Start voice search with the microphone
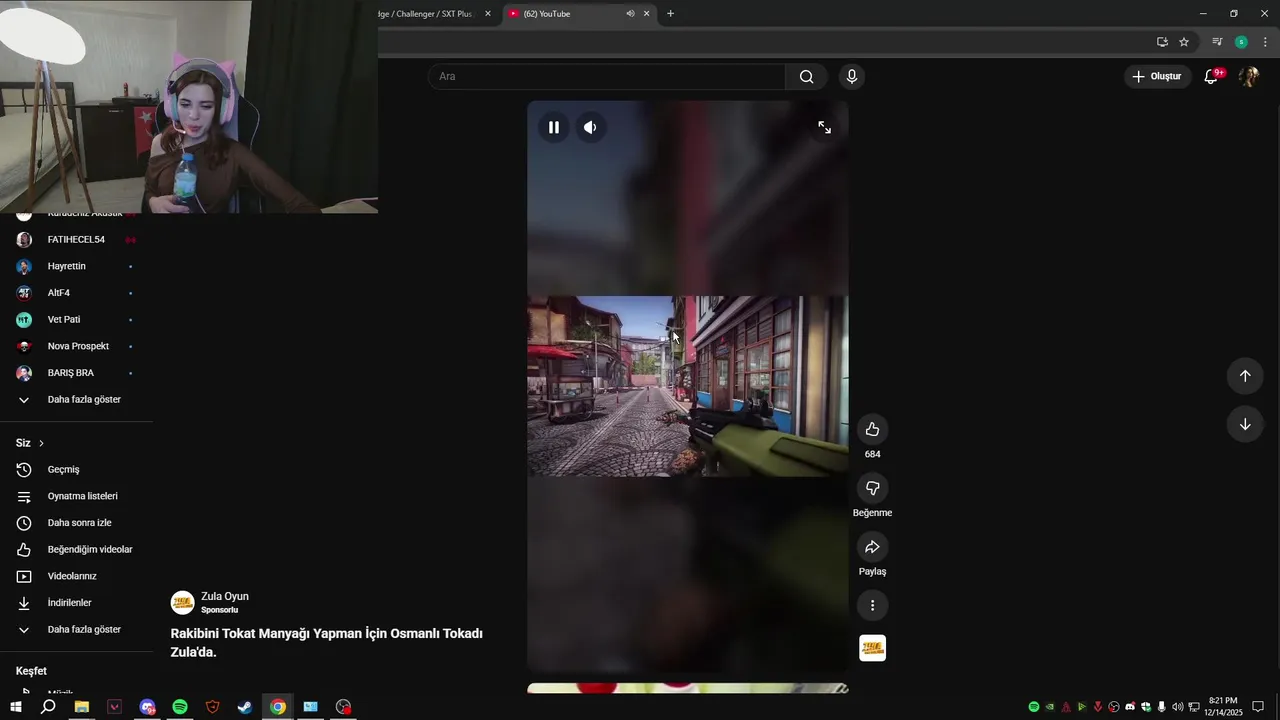 click(851, 76)
